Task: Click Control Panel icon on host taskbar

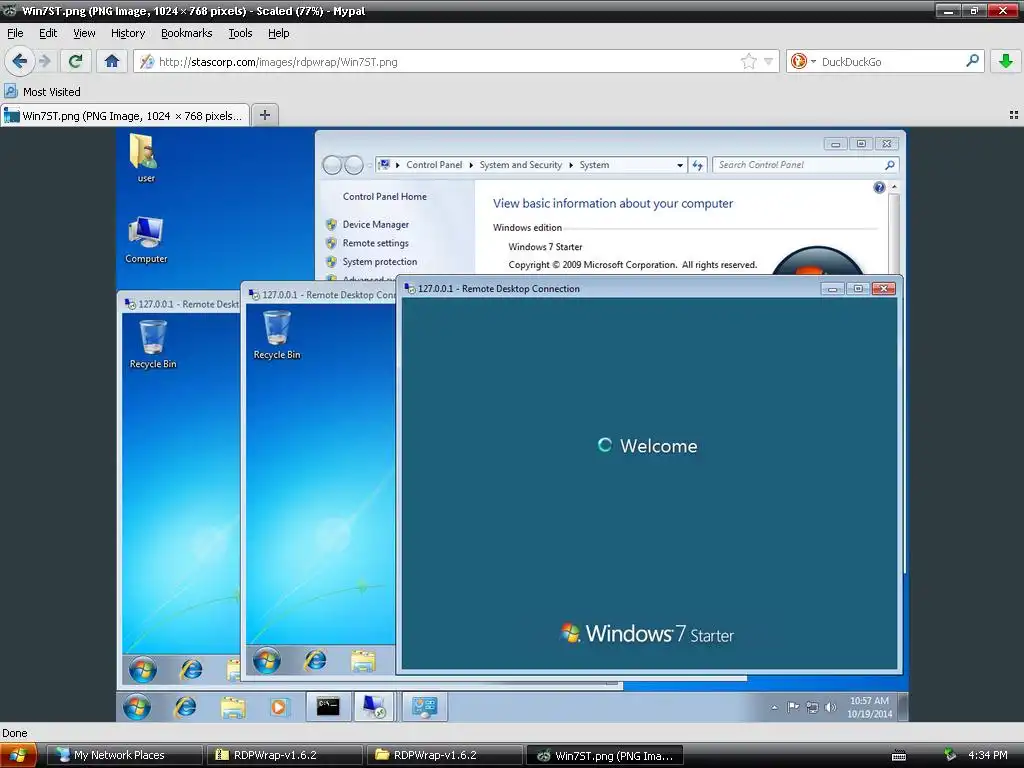Action: 424,707
